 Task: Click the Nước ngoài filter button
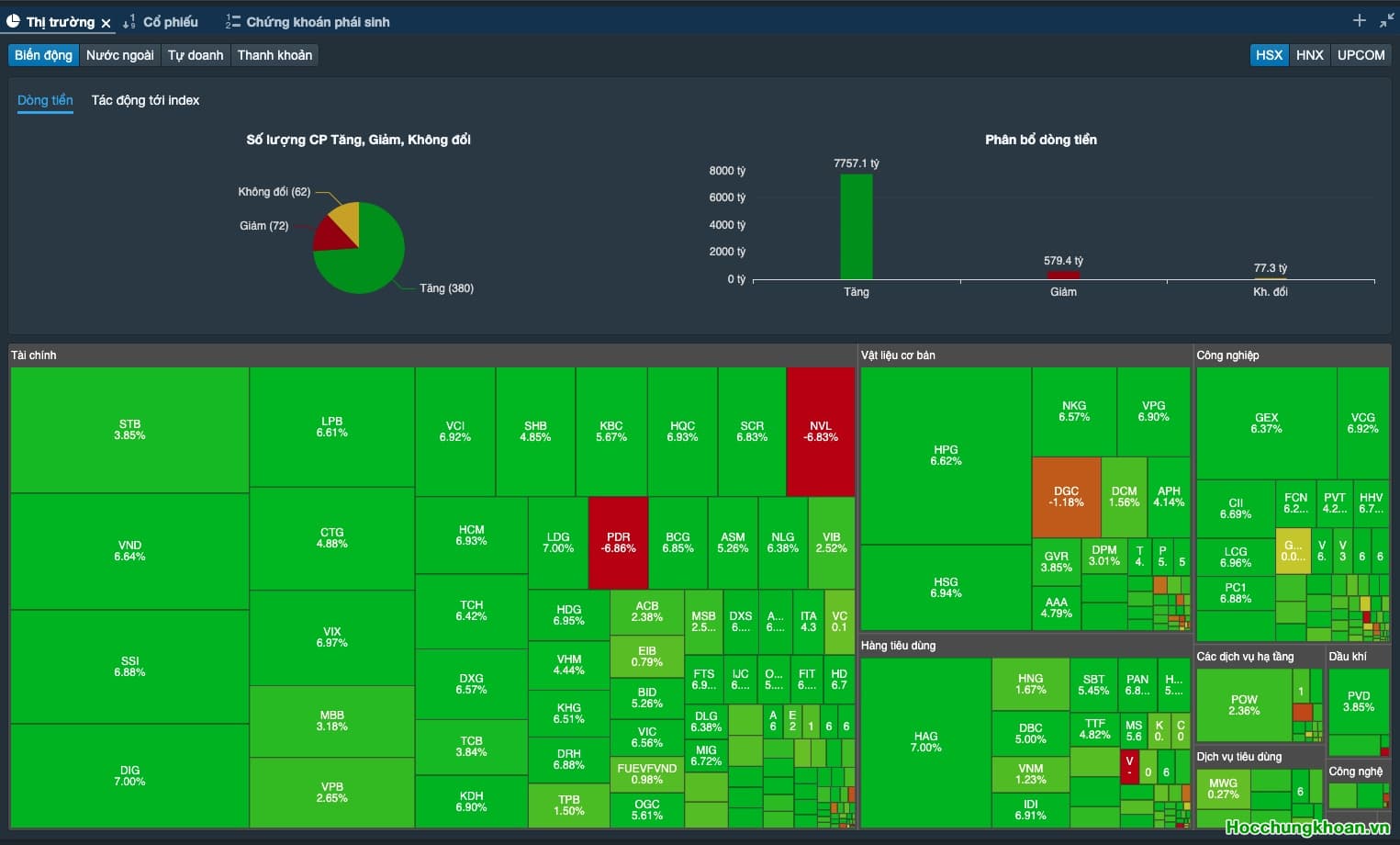(x=120, y=55)
